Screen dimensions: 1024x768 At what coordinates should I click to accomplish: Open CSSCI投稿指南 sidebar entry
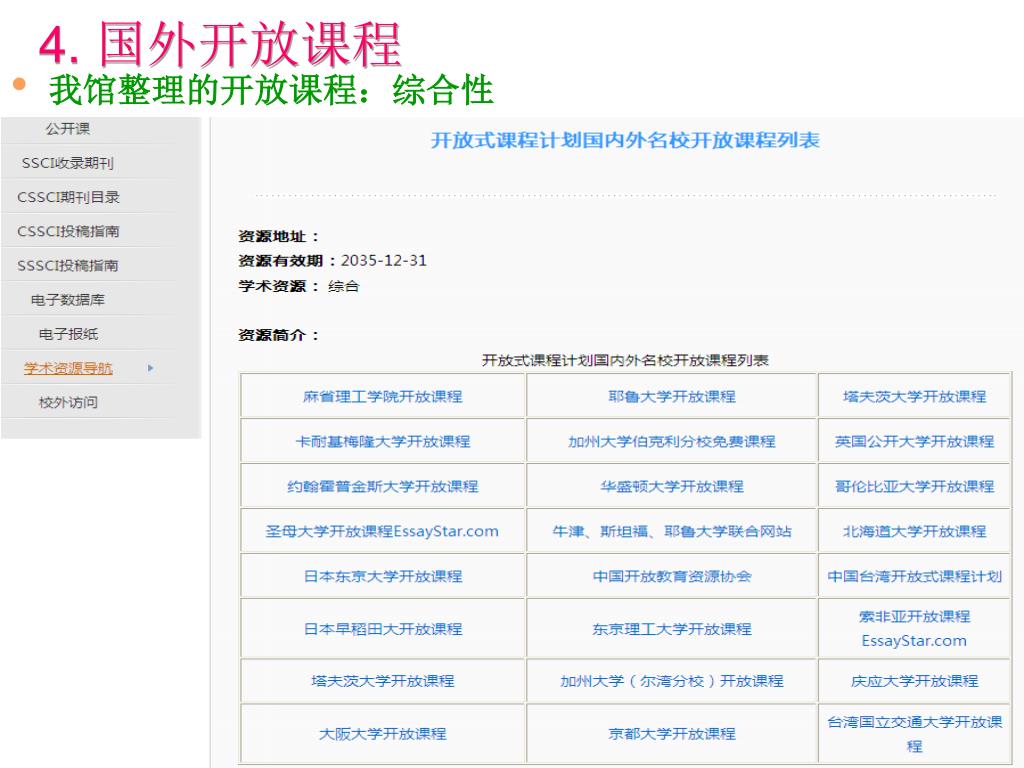(x=68, y=231)
